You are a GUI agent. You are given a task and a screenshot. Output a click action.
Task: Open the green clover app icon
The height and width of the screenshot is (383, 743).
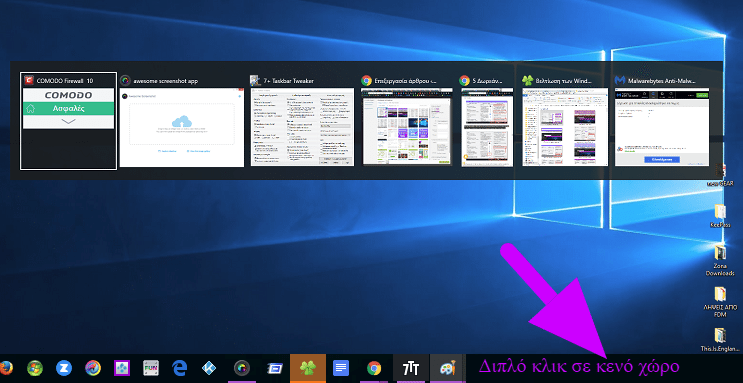308,368
